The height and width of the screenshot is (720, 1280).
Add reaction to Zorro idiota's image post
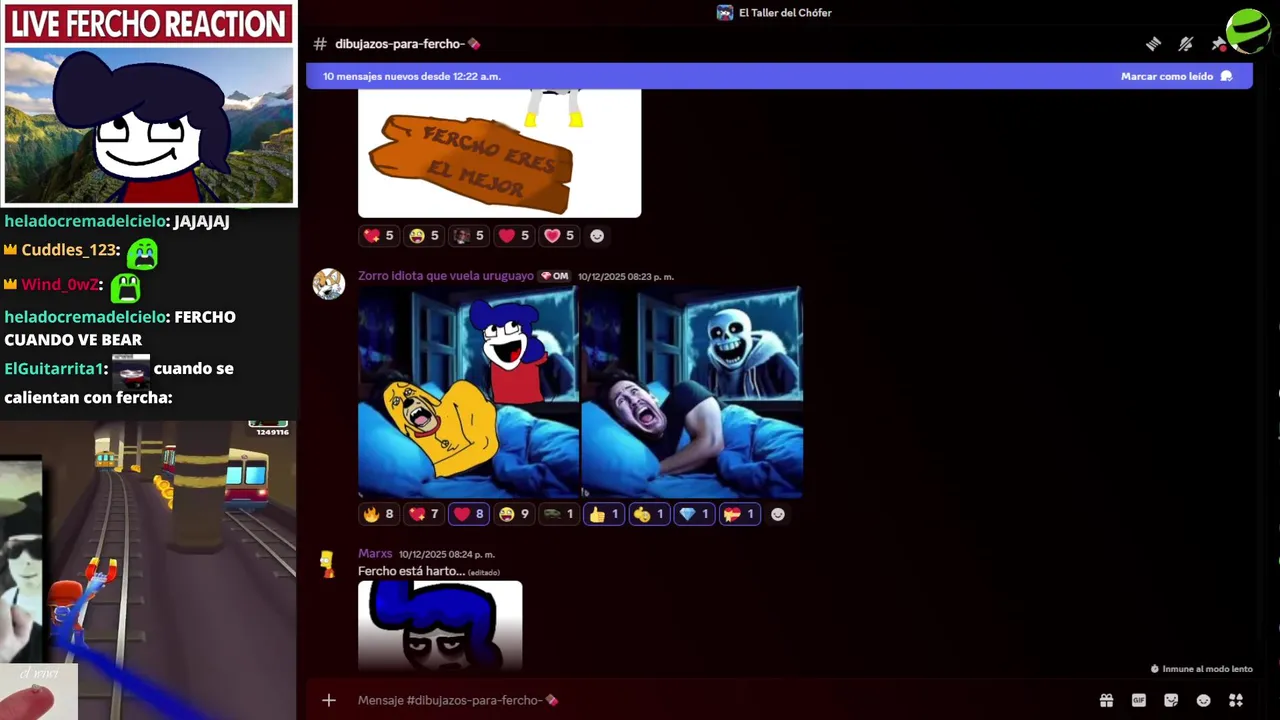778,514
